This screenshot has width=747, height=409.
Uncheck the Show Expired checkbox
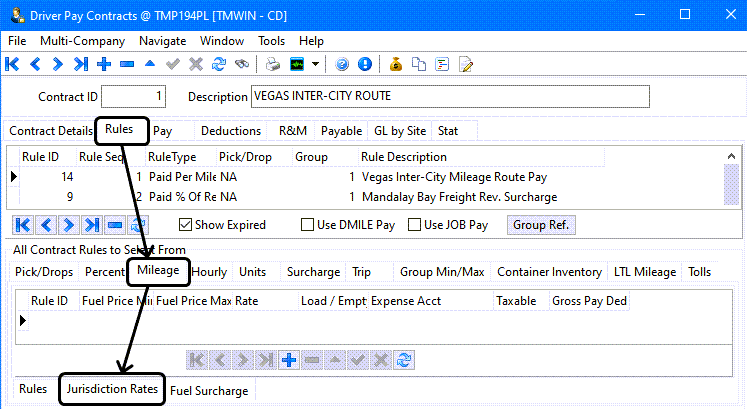coord(185,225)
